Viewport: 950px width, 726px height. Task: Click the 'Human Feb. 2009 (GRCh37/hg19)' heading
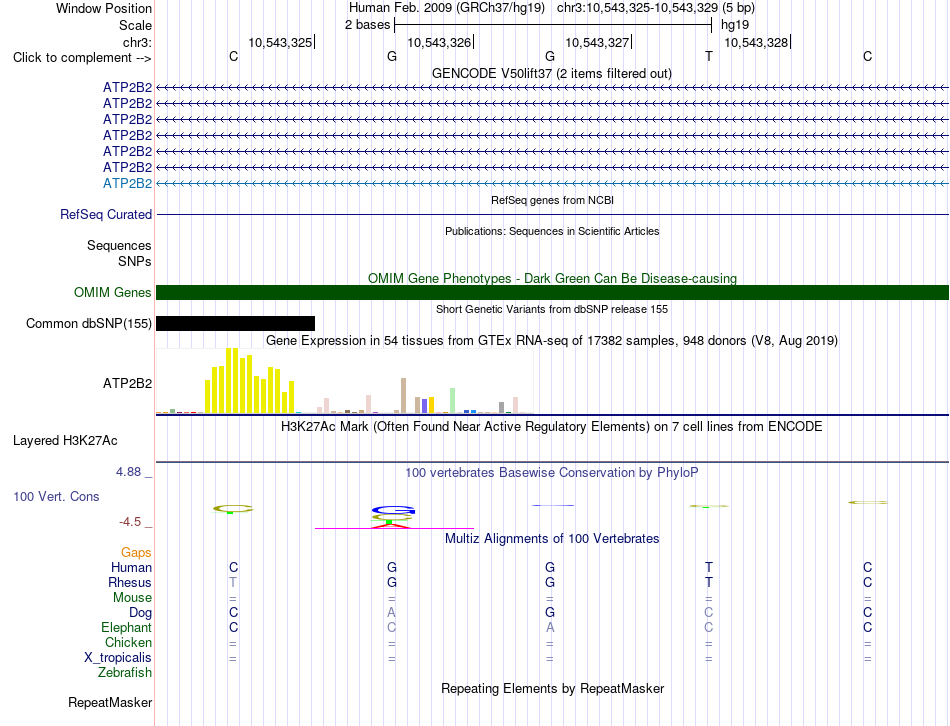click(x=447, y=8)
